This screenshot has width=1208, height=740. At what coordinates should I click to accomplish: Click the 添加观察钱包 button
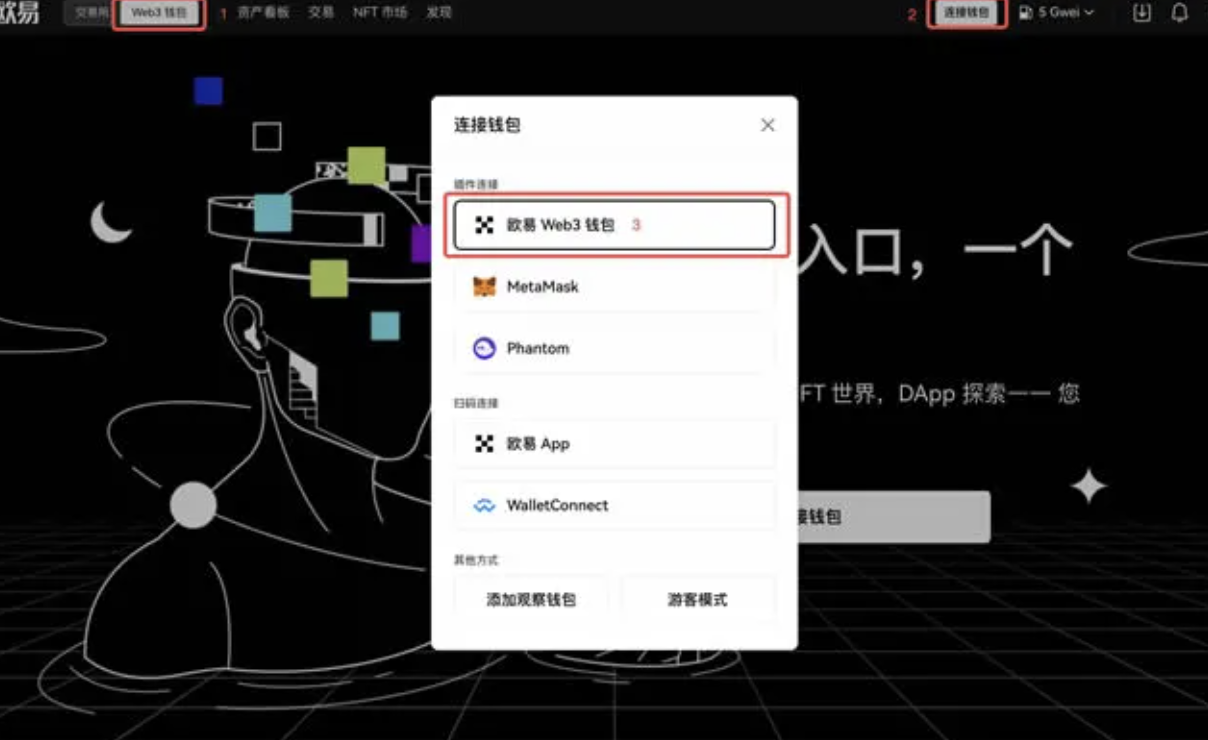[x=531, y=598]
